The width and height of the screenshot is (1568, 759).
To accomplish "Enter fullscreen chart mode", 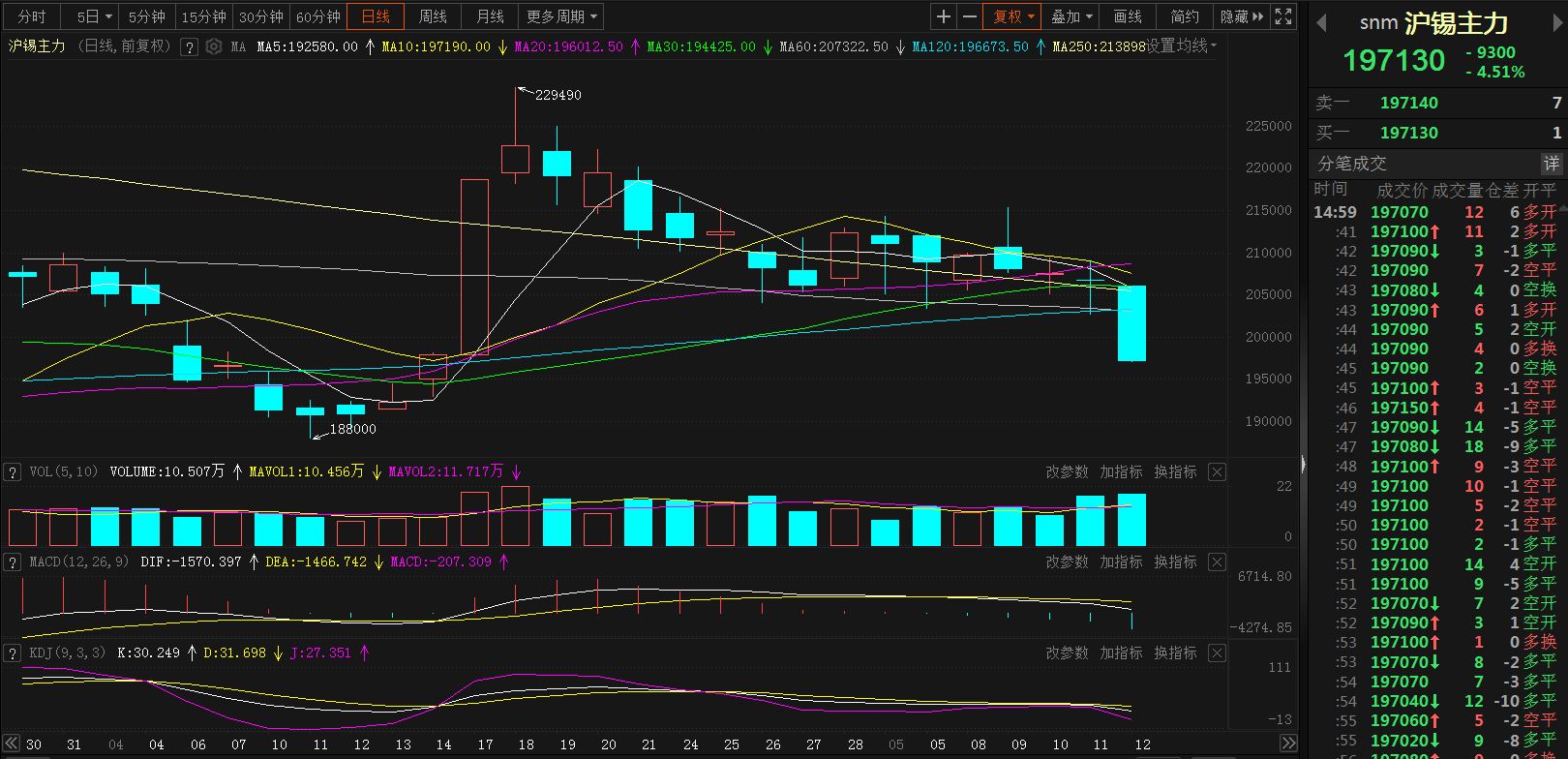I will coord(1283,16).
